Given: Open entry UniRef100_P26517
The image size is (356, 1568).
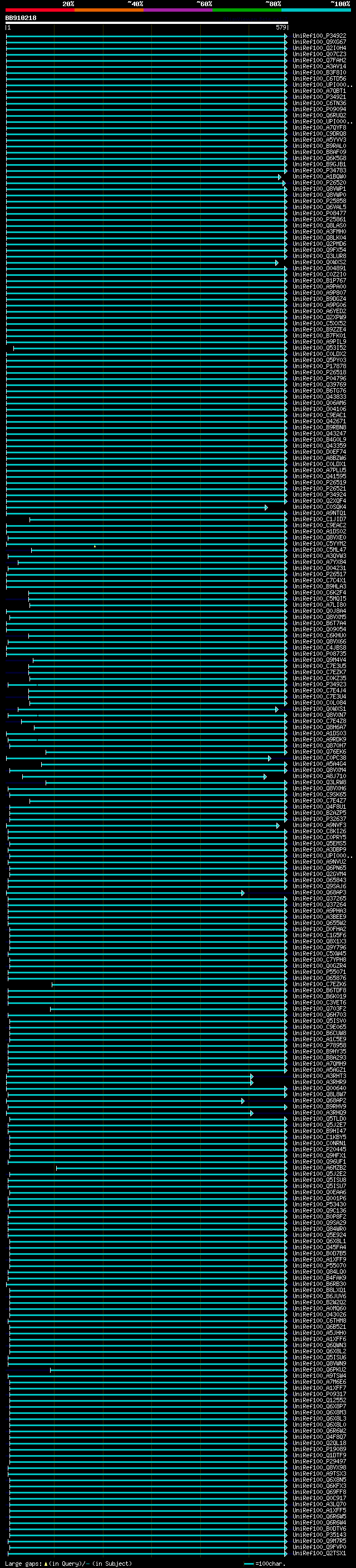Looking at the screenshot, I should point(319,574).
